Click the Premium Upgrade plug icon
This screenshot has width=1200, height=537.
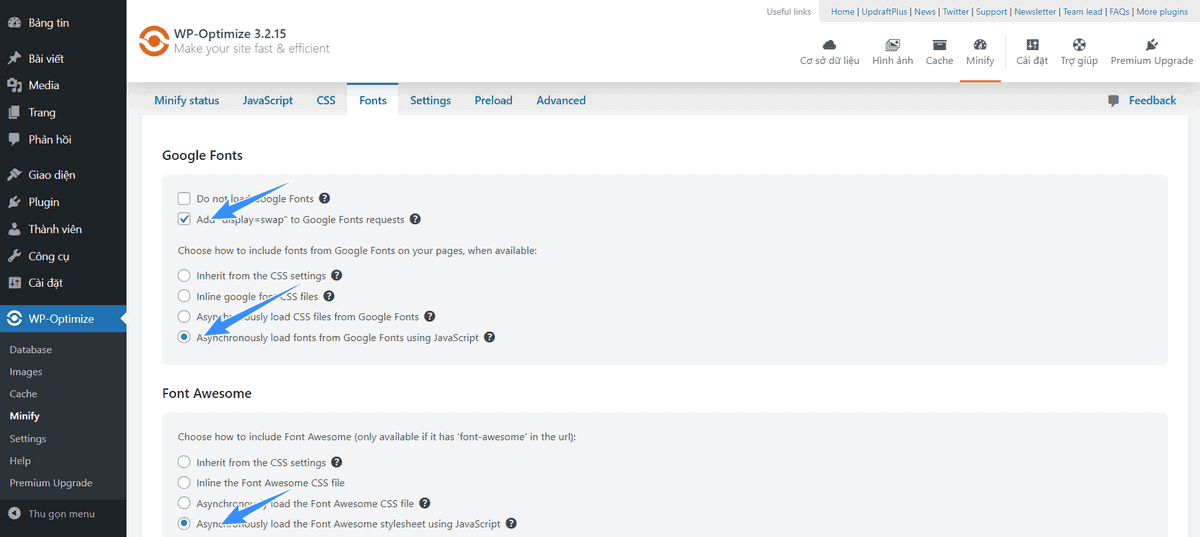point(1151,45)
